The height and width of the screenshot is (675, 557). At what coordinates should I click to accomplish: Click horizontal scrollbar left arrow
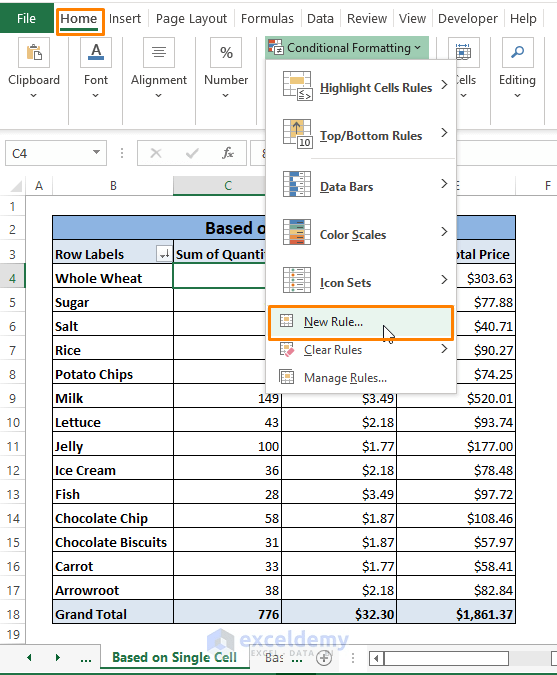pyautogui.click(x=376, y=658)
